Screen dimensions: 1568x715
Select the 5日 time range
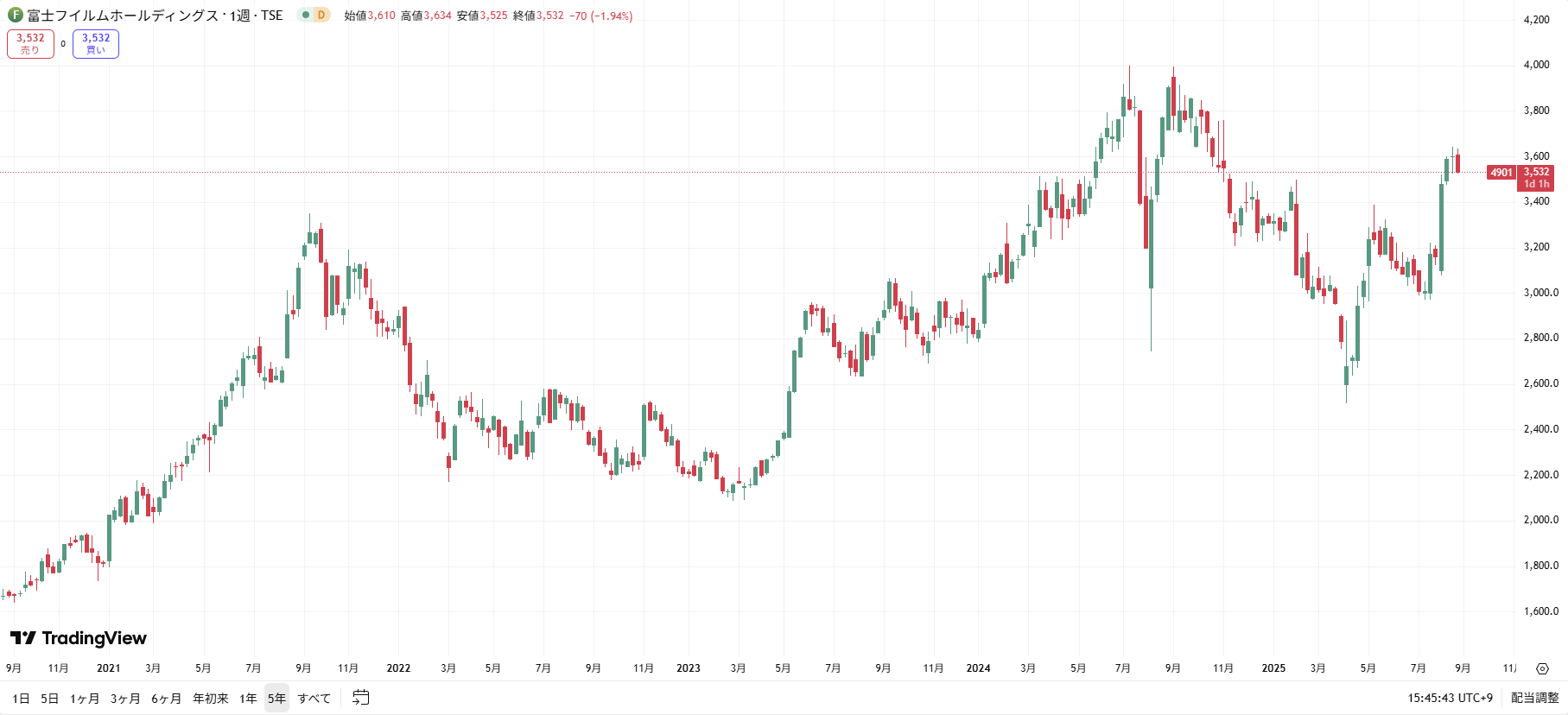(50, 698)
